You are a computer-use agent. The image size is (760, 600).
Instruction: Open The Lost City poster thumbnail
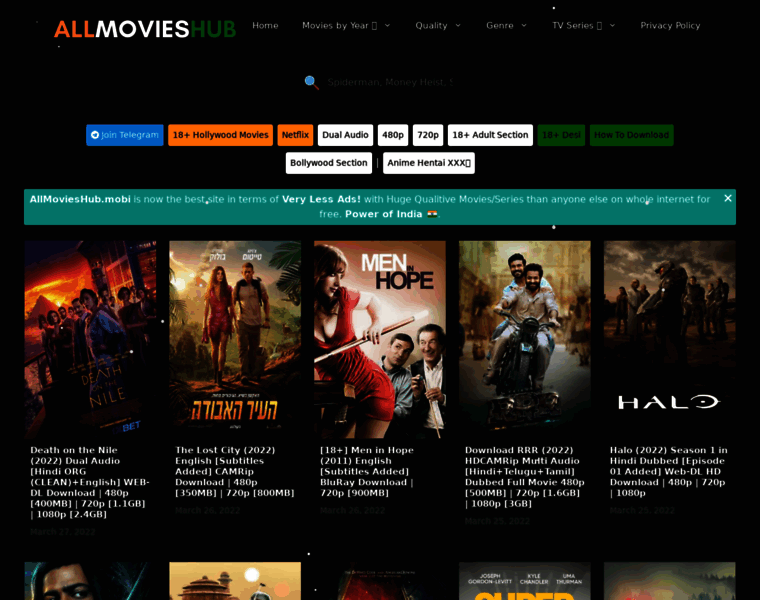coord(235,340)
